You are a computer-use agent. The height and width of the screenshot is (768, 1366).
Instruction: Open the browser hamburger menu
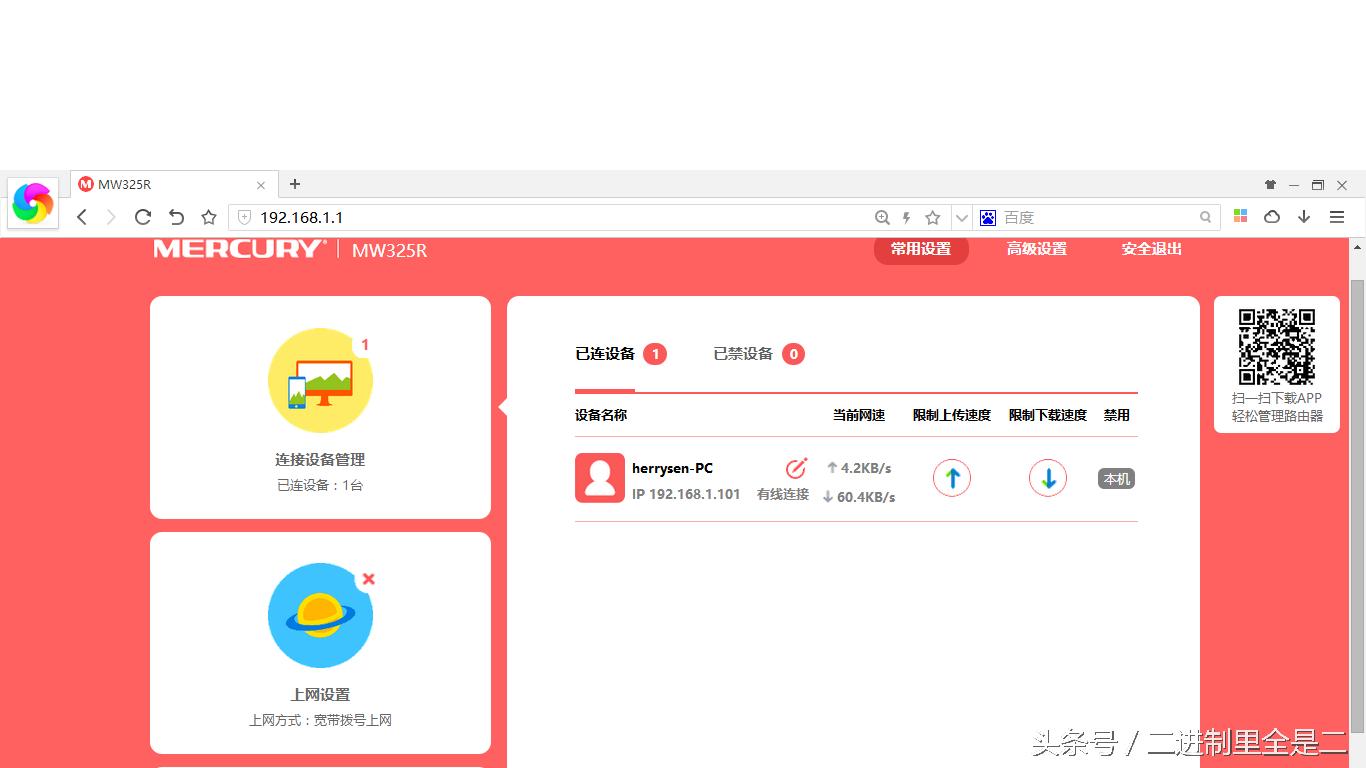(1337, 217)
